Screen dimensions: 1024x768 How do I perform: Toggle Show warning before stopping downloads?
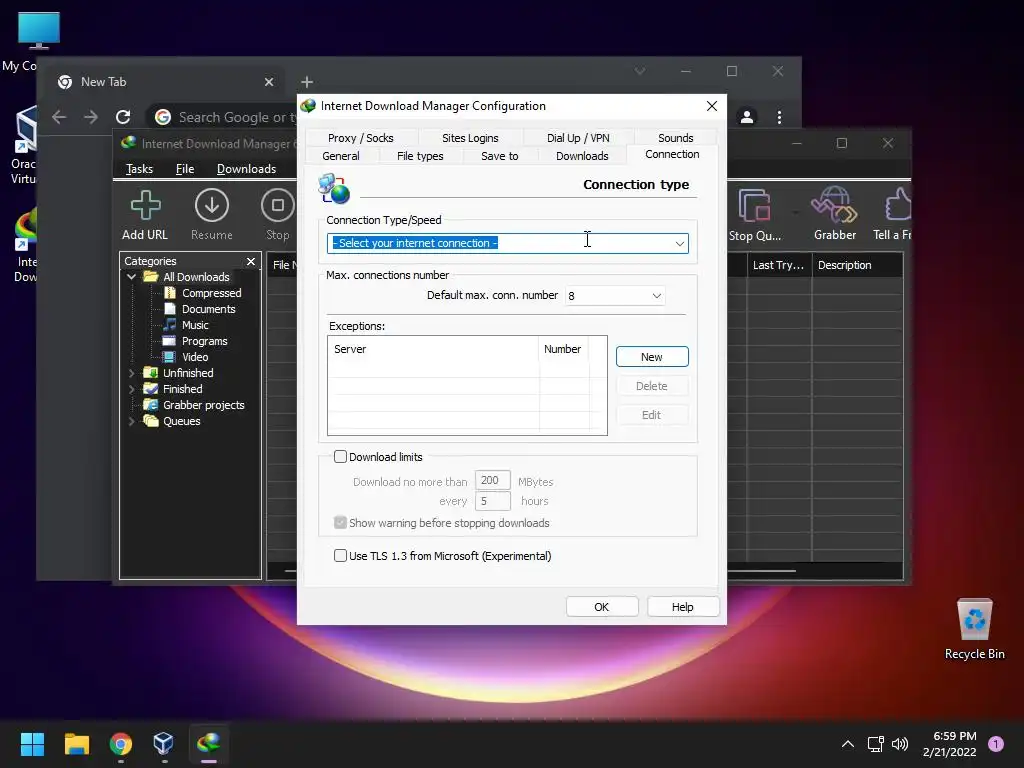(x=340, y=522)
